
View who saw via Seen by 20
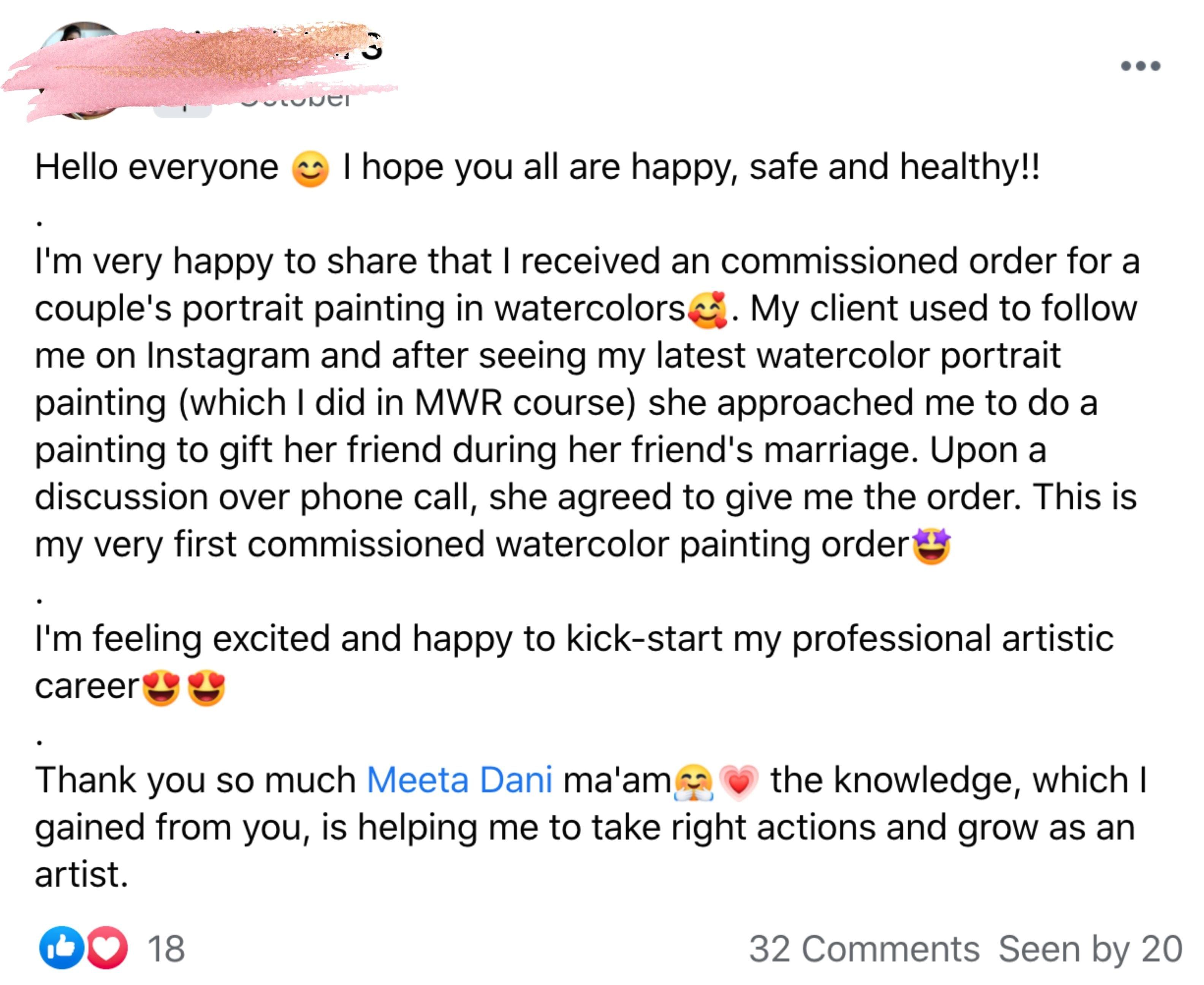coord(1090,949)
